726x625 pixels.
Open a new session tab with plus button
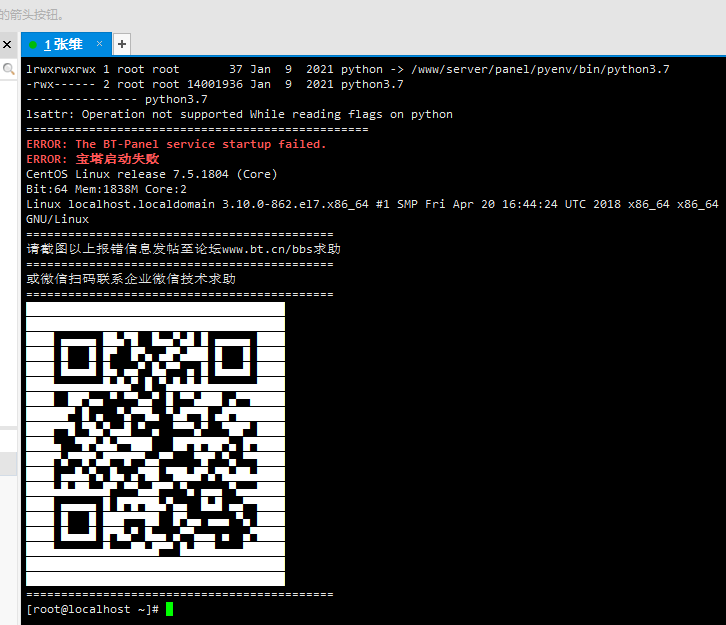pyautogui.click(x=122, y=44)
